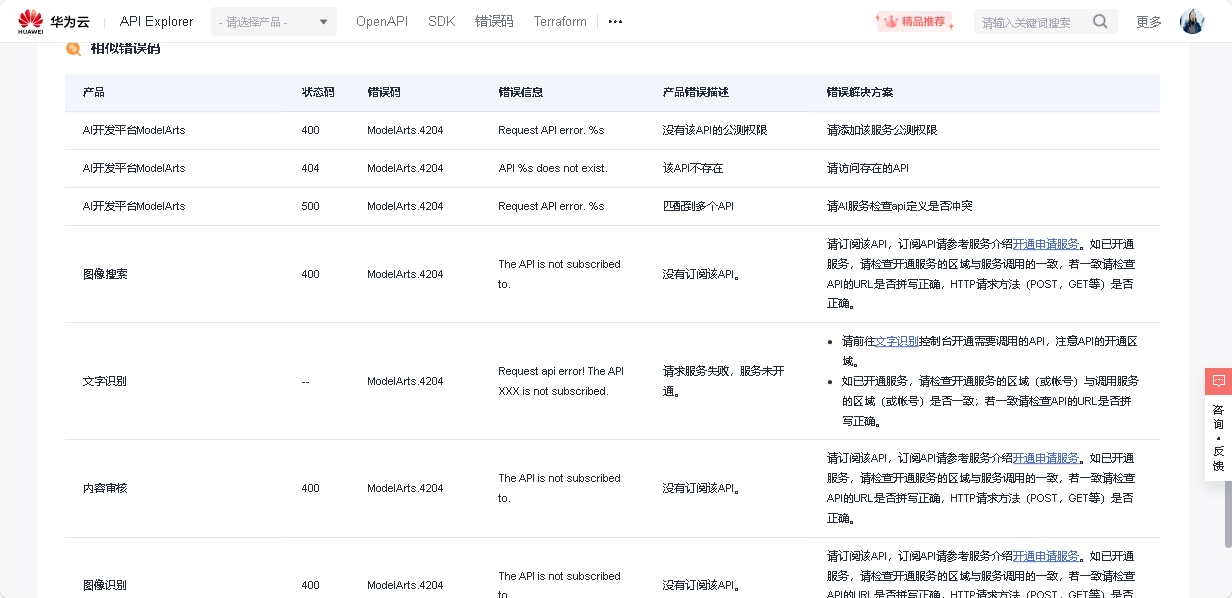Select 没有该API的公测权限 description cell

click(x=715, y=130)
